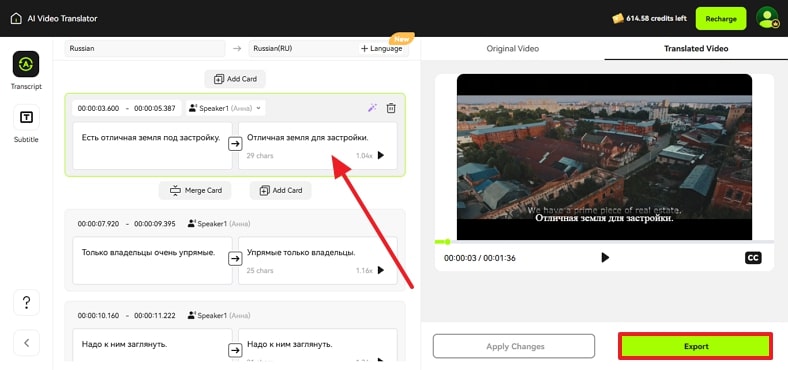This screenshot has height=370, width=788.
Task: Delete the first card with trash icon
Action: click(x=391, y=108)
